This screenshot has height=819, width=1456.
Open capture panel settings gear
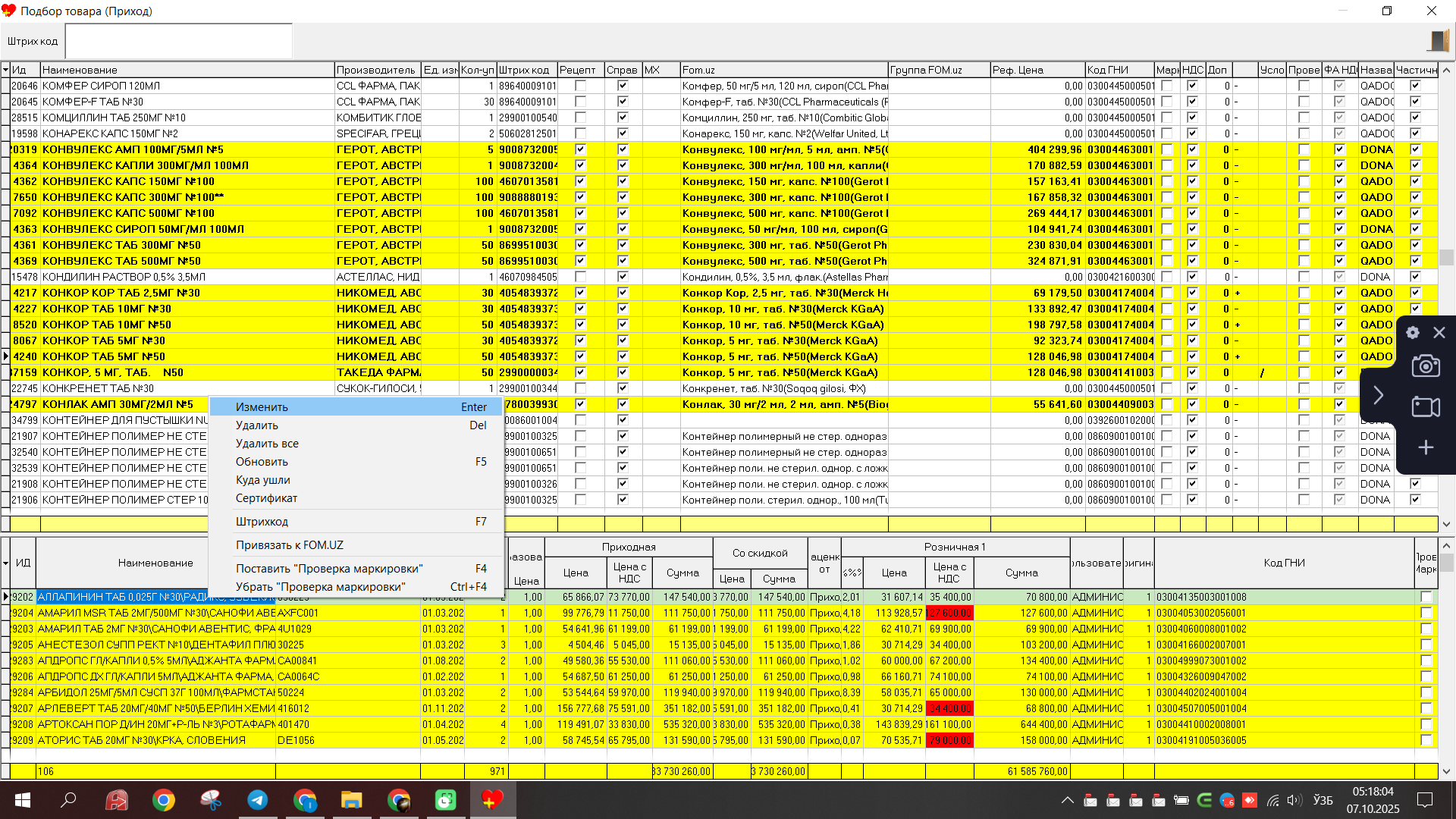pos(1412,333)
